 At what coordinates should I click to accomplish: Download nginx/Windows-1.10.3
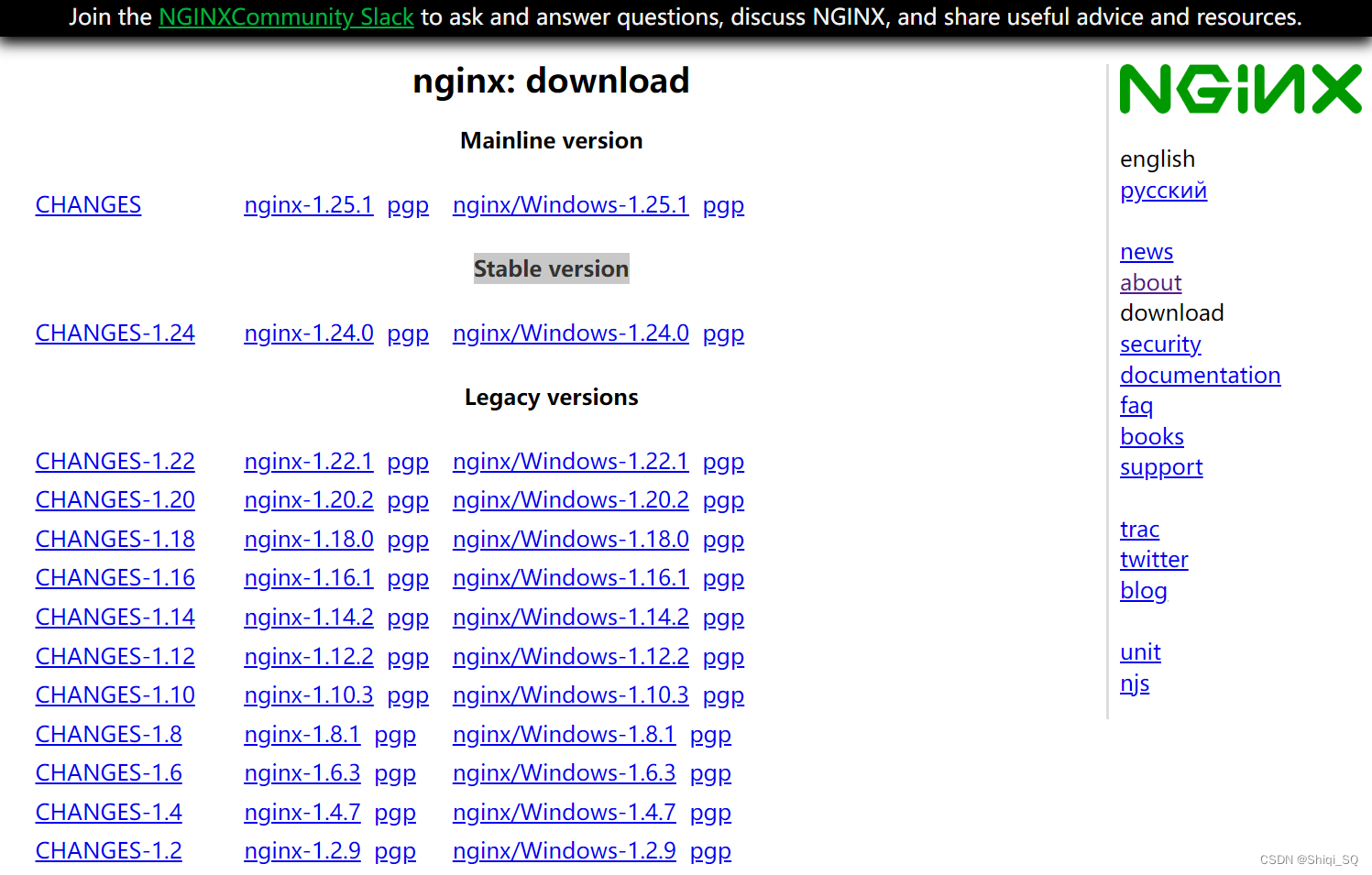point(570,695)
